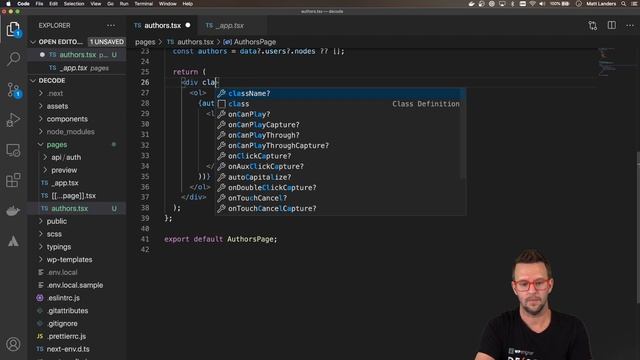Click the Wi-Fi icon in menu bar
Screen dimensions: 640x360
[x=532, y=4]
